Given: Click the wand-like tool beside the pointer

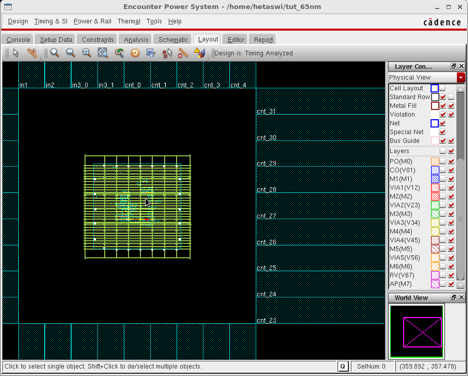Looking at the screenshot, I should [x=32, y=53].
